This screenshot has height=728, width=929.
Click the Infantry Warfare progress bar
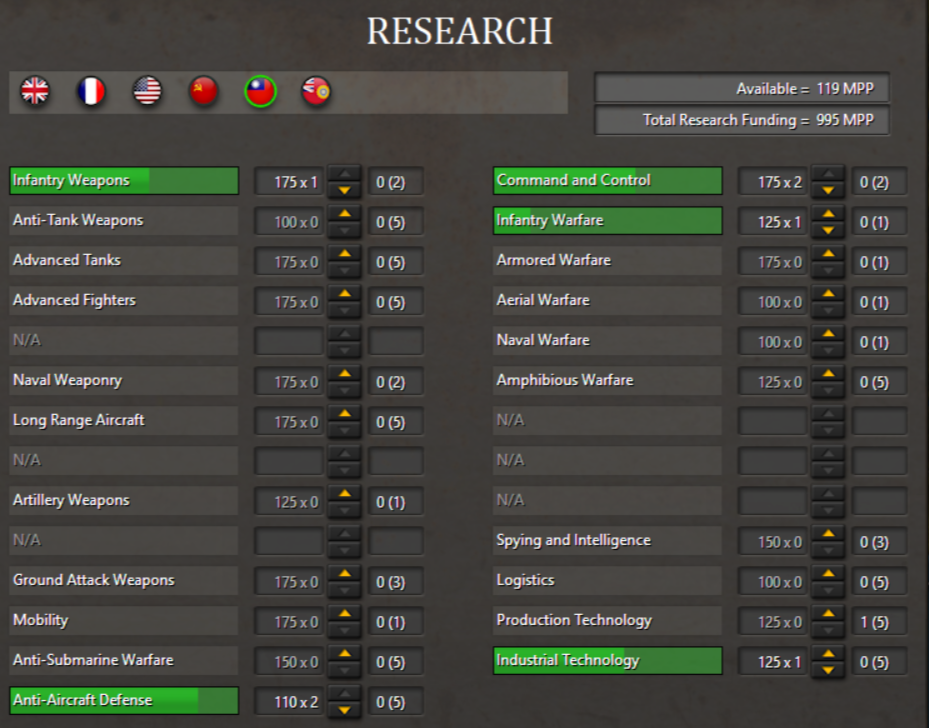(608, 220)
